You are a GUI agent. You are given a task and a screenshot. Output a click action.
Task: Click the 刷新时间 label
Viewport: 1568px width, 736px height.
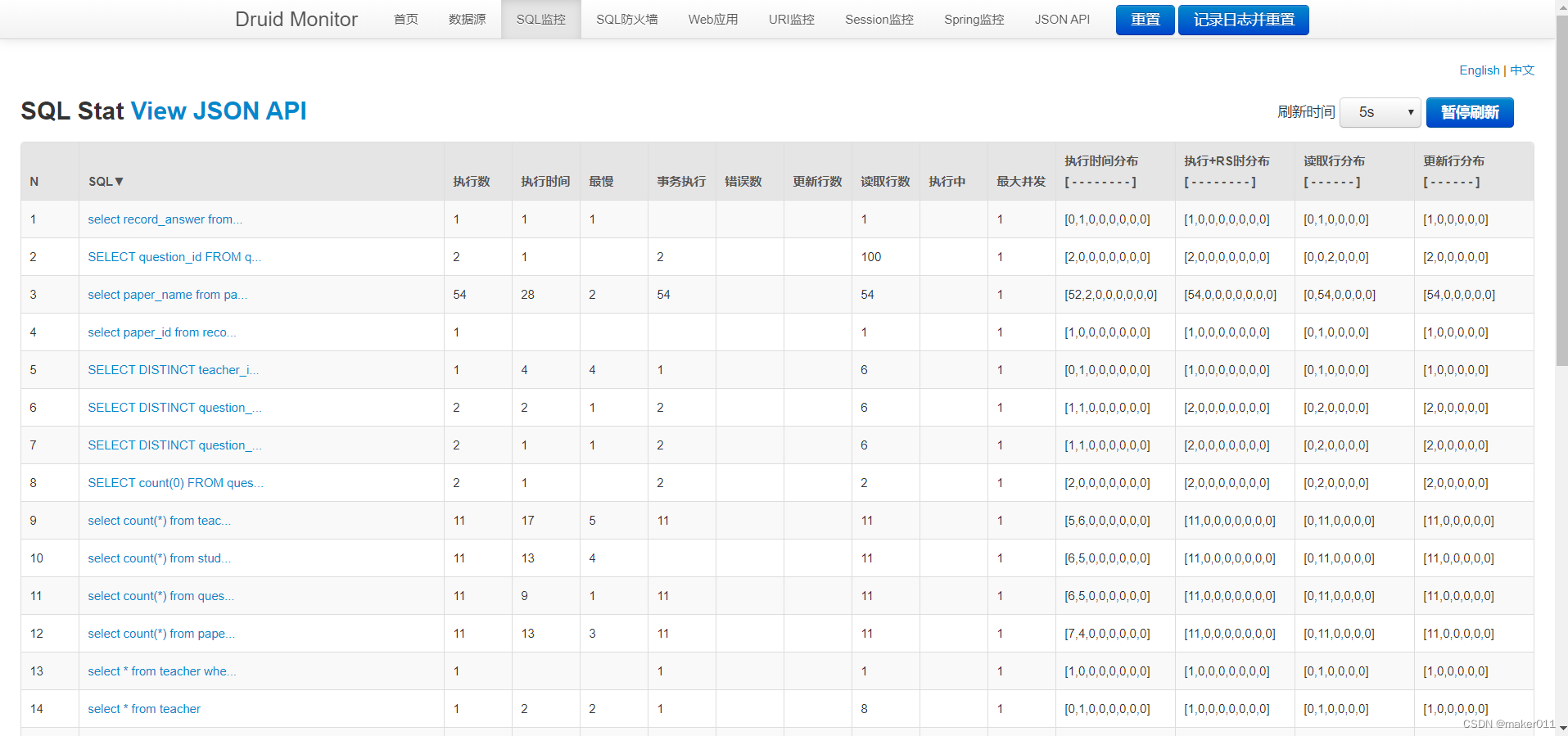(x=1306, y=112)
